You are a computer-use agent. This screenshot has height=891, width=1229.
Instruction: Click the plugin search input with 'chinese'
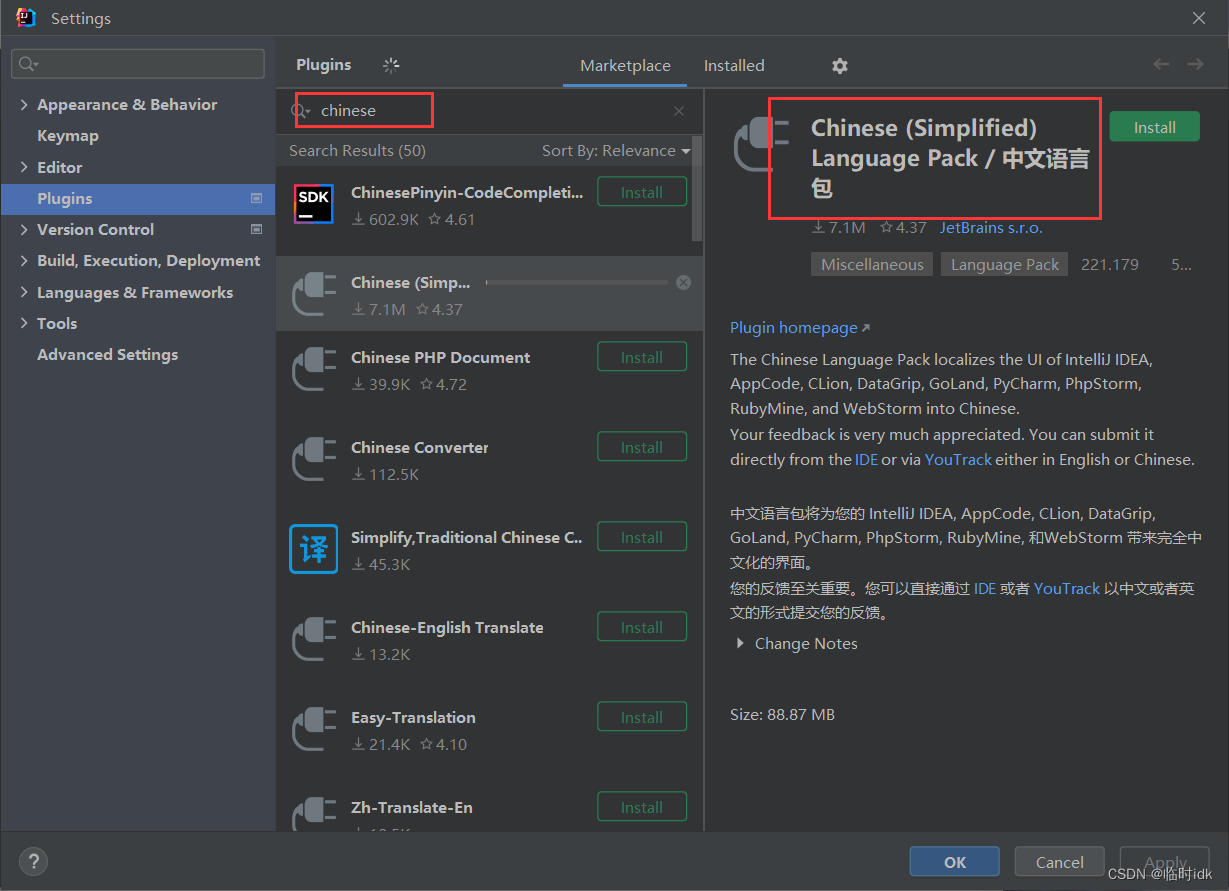click(490, 111)
